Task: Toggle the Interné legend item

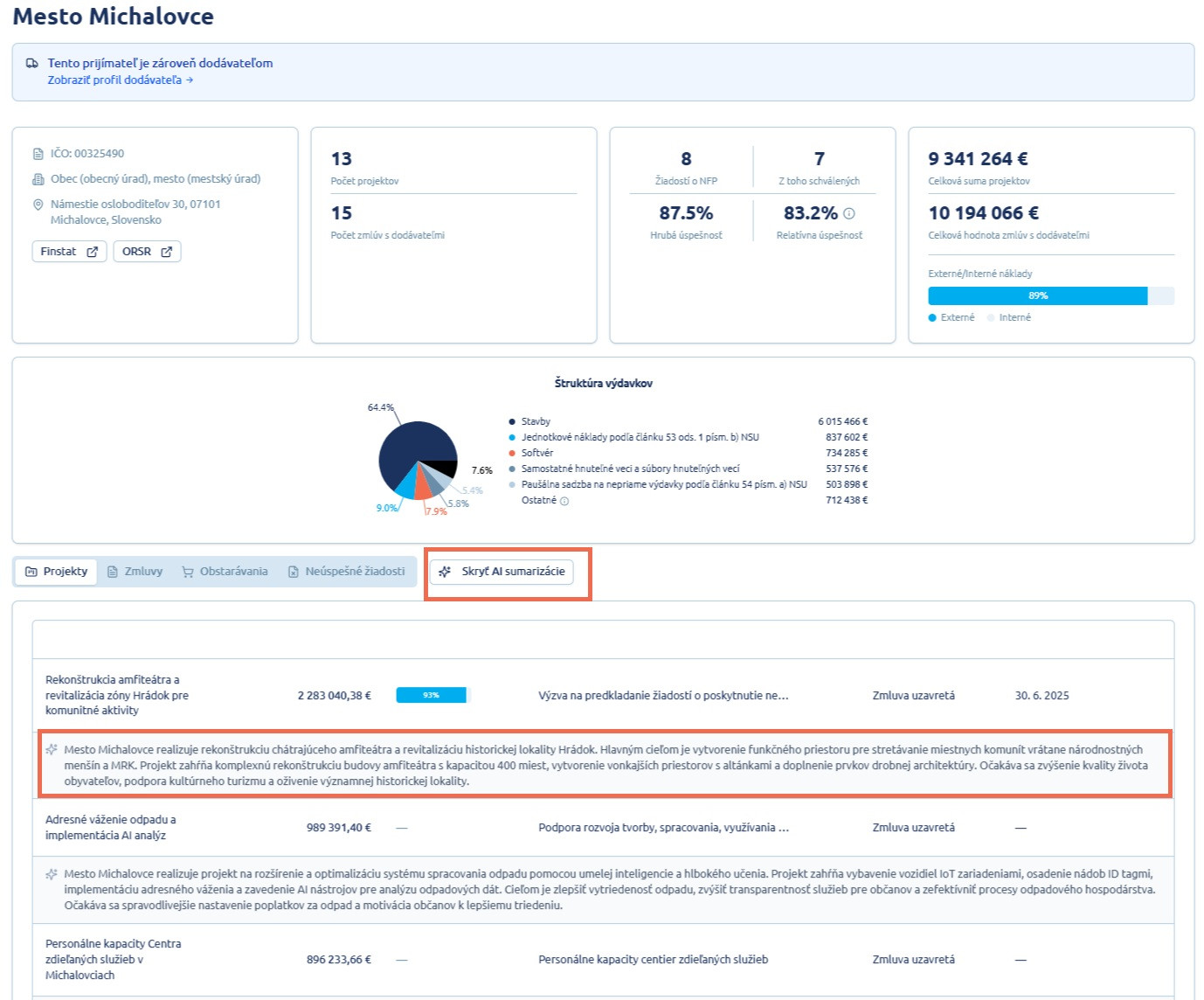Action: click(1009, 317)
